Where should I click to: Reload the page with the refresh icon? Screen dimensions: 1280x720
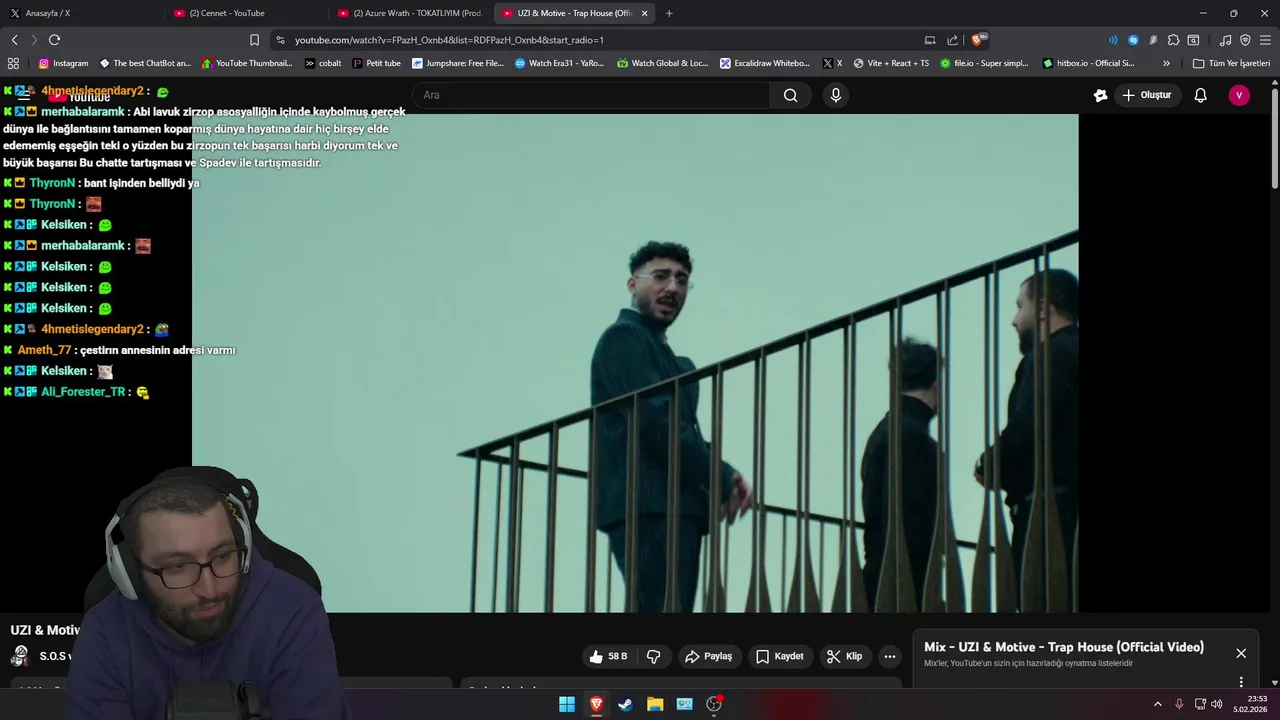pyautogui.click(x=54, y=40)
